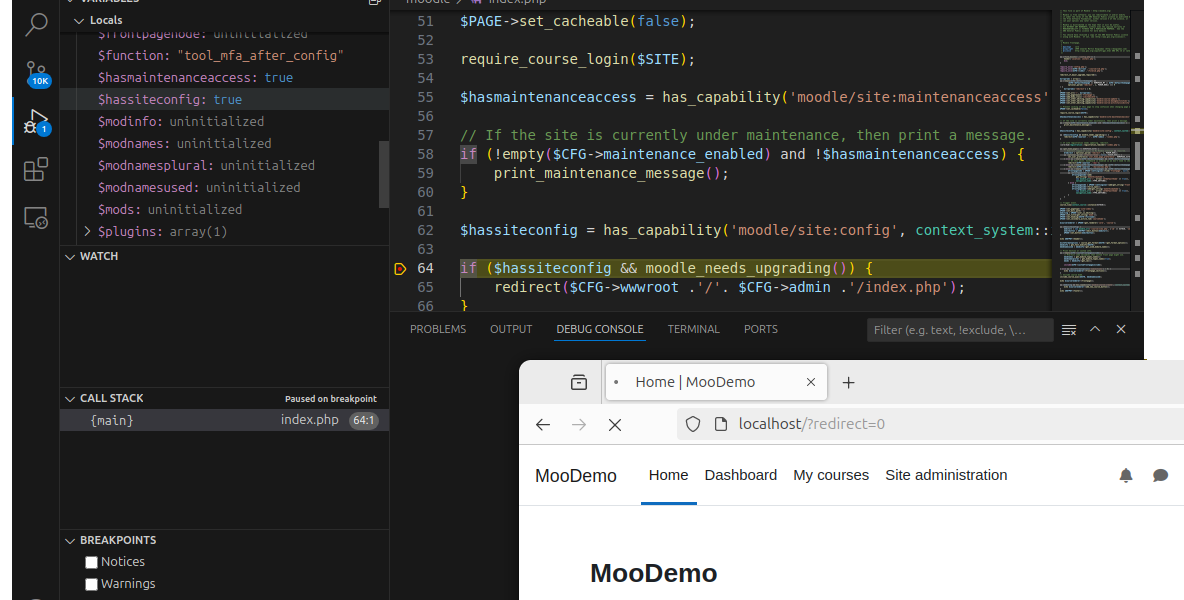This screenshot has width=1184, height=600.
Task: Open Site administration nav link
Action: pos(946,475)
